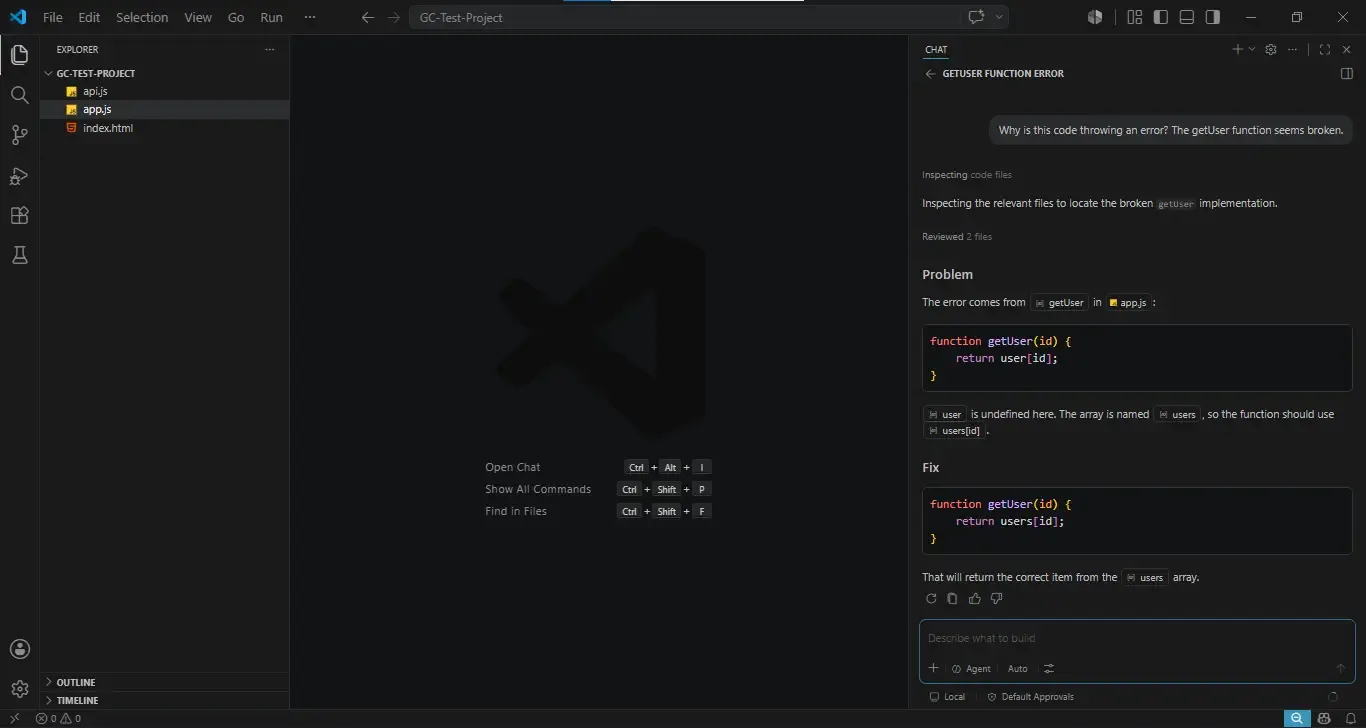
Task: Open index.html in the explorer
Action: coord(164,128)
